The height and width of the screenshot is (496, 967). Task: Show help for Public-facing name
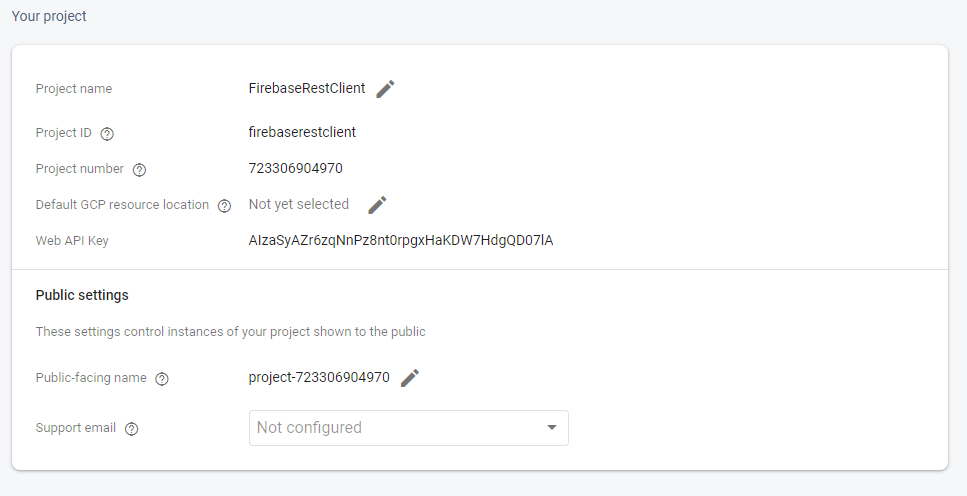tap(162, 379)
